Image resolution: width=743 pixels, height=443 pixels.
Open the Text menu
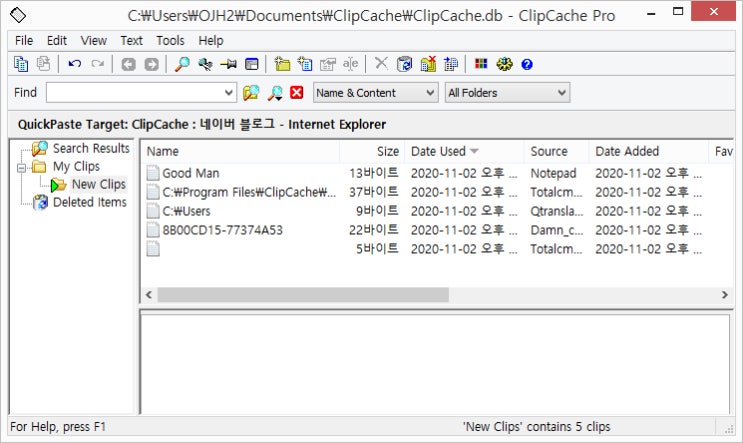(x=131, y=41)
